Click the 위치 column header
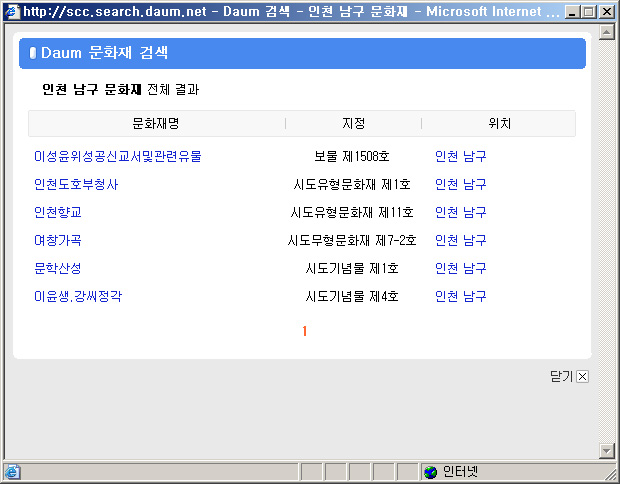The width and height of the screenshot is (620, 484). pyautogui.click(x=500, y=123)
